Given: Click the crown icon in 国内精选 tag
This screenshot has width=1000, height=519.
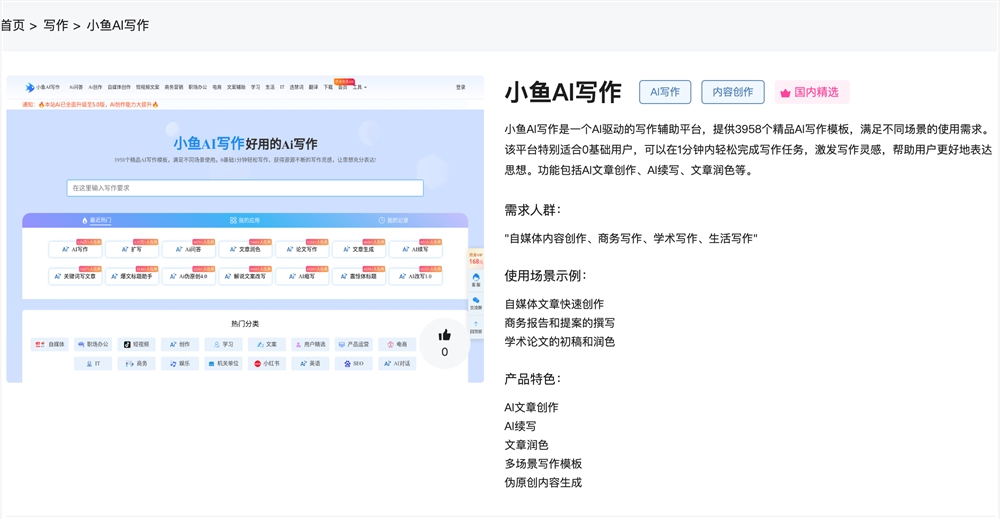Looking at the screenshot, I should (x=785, y=92).
